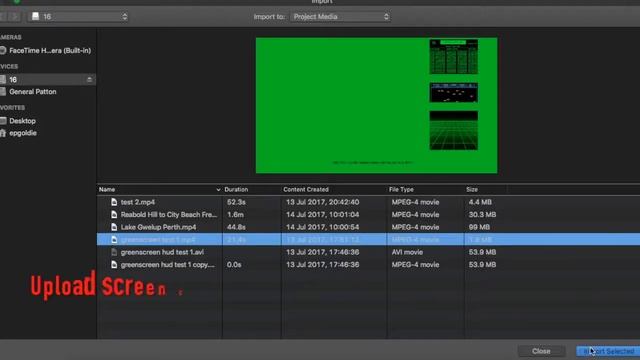Screen dimensions: 640x360
Task: Open the Import to Project Media dropdown
Action: (x=340, y=17)
